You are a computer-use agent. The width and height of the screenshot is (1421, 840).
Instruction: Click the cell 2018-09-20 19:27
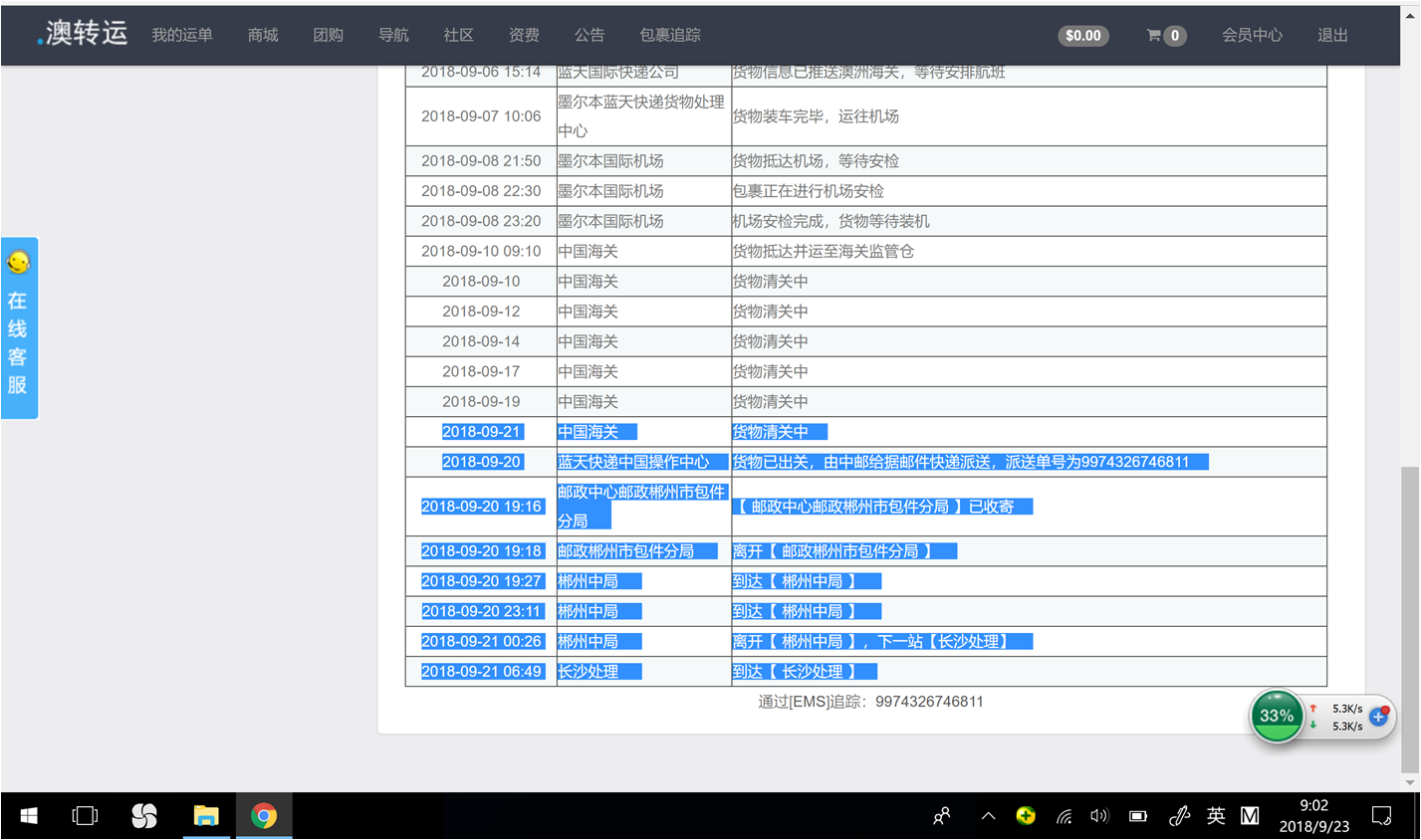[x=481, y=581]
